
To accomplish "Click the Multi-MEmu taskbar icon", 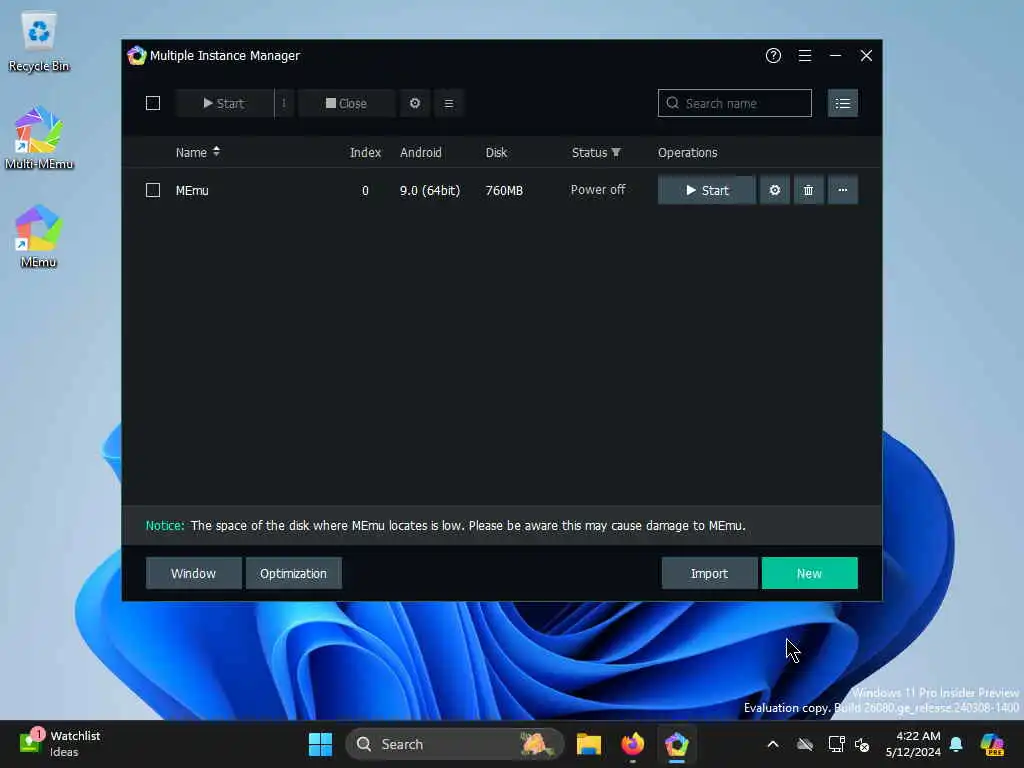I will pos(677,744).
